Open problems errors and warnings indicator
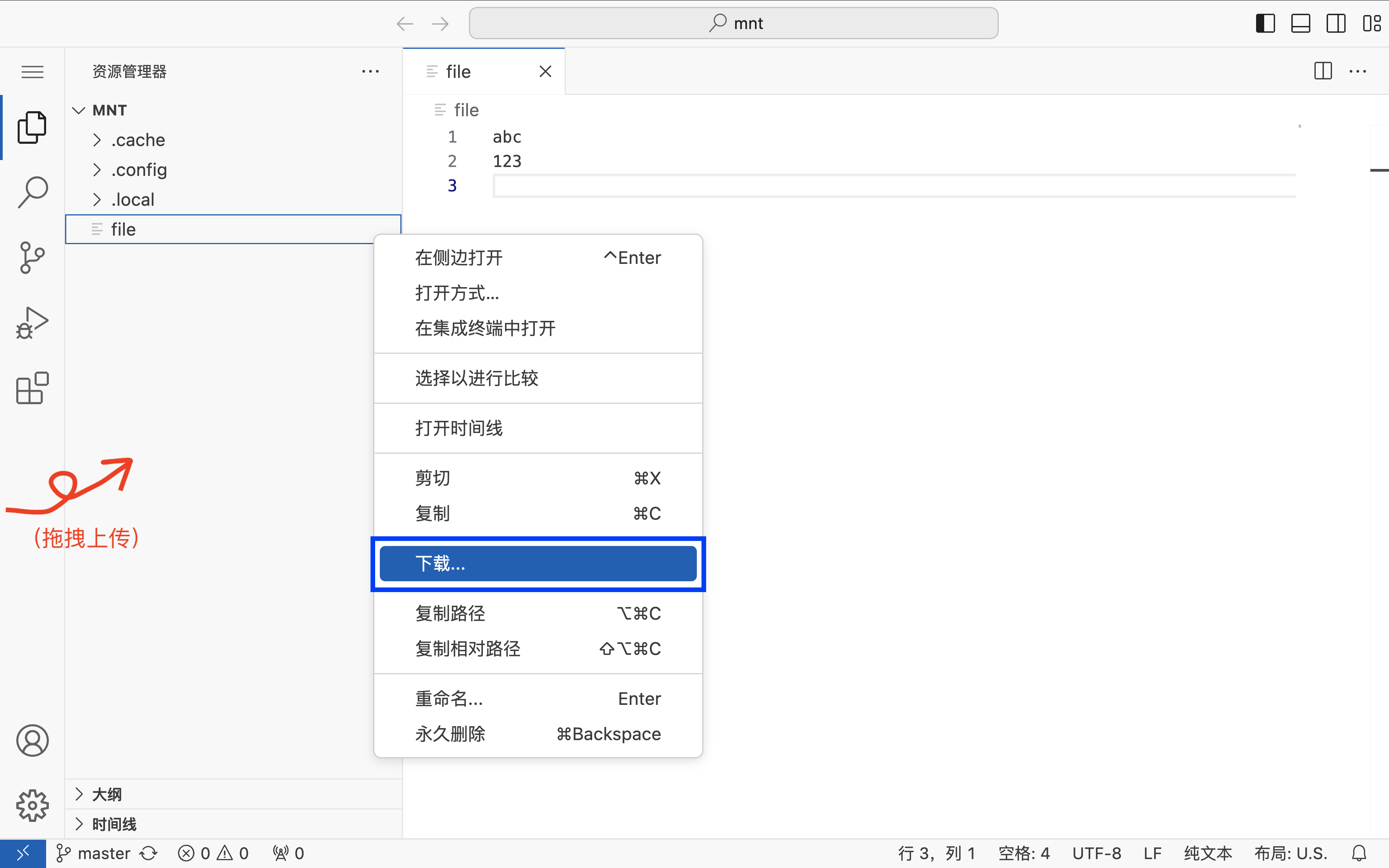The height and width of the screenshot is (868, 1389). click(214, 854)
